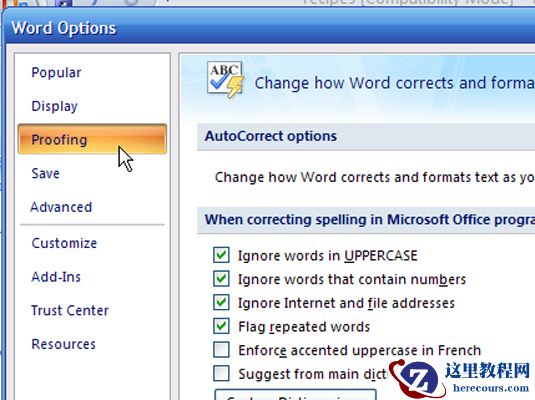Select the Display category in sidebar
This screenshot has height=400, width=535.
coord(55,106)
